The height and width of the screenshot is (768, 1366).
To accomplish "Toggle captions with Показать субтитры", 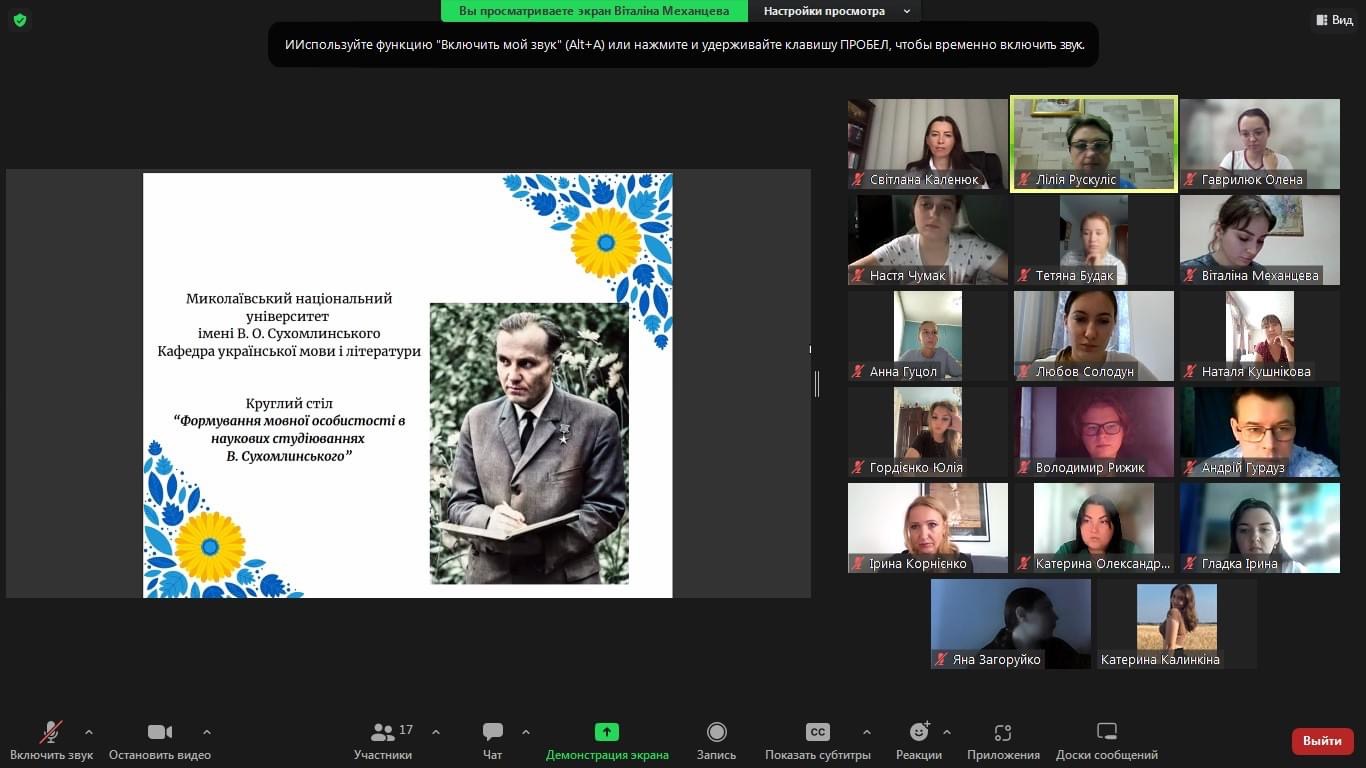I will [x=817, y=733].
